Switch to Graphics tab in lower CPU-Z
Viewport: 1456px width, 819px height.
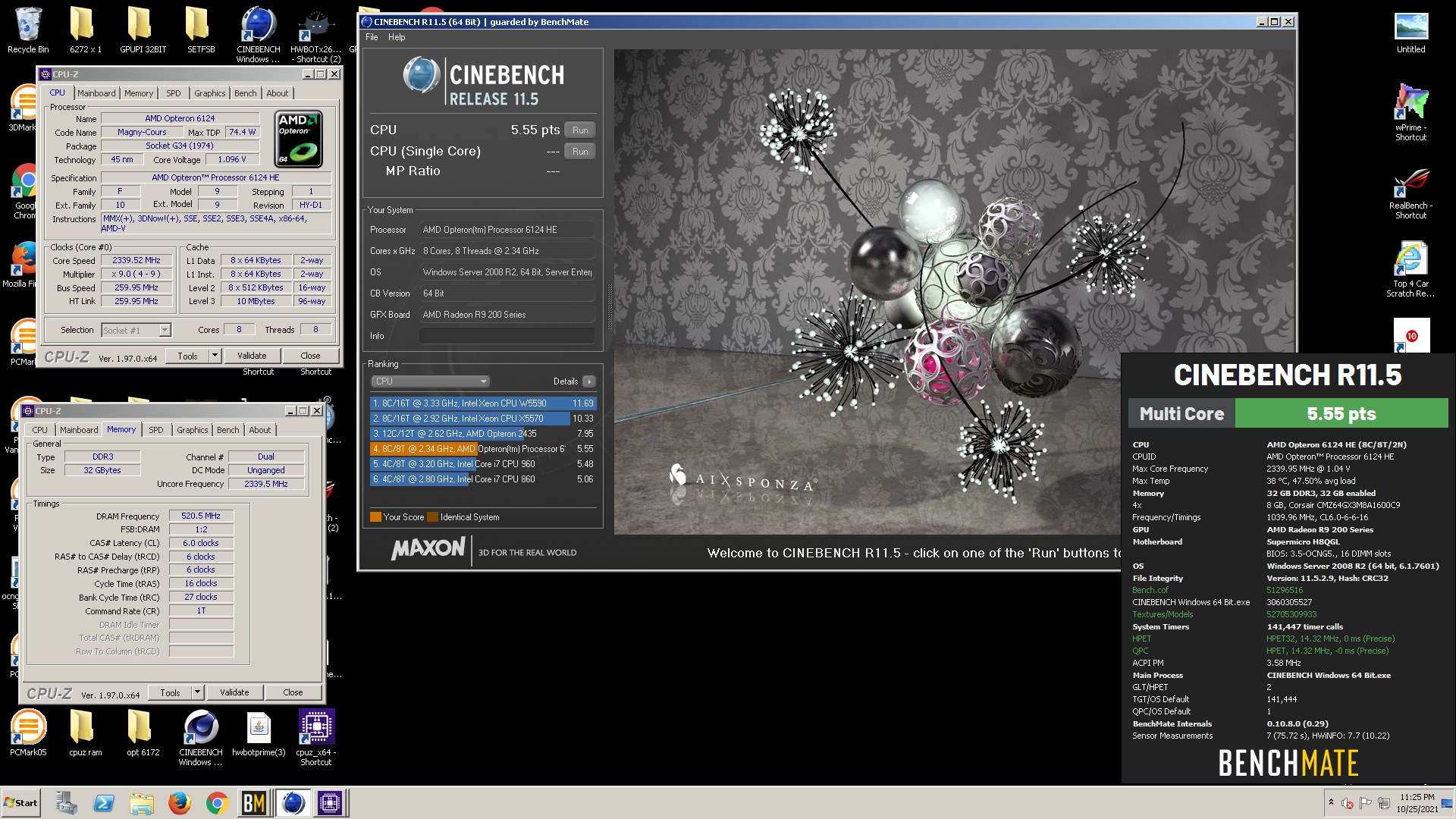click(192, 430)
